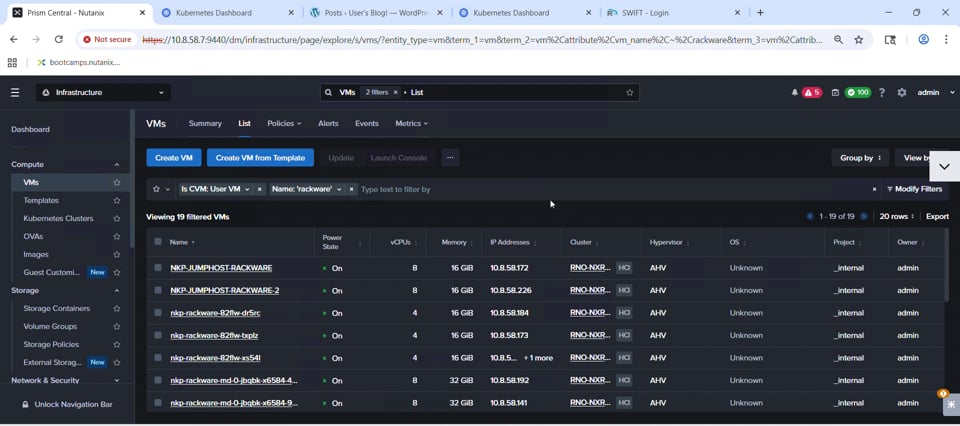Open the bootcamps.nutanix bookmark
Viewport: 960px width, 426px height.
tap(79, 62)
